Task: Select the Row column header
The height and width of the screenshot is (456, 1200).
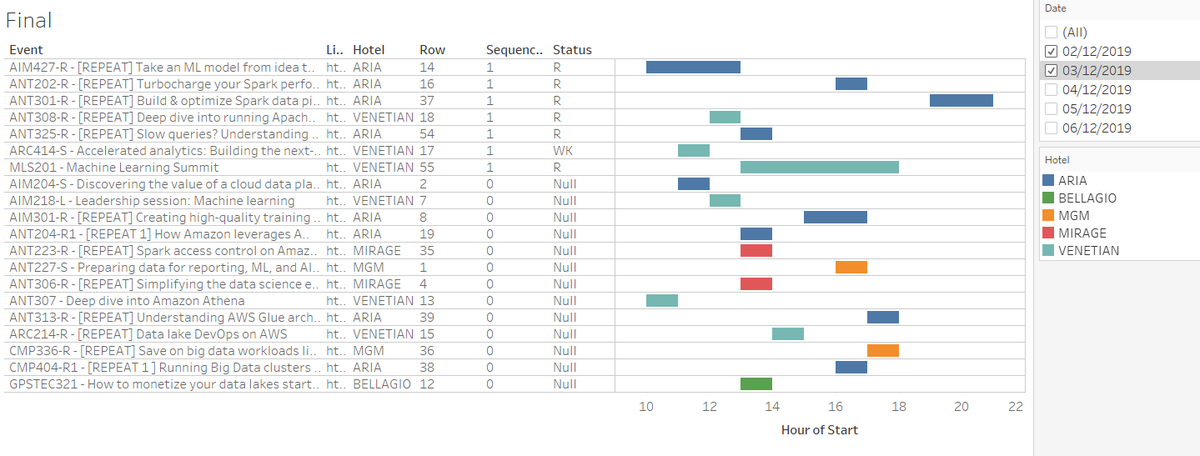Action: tap(432, 50)
